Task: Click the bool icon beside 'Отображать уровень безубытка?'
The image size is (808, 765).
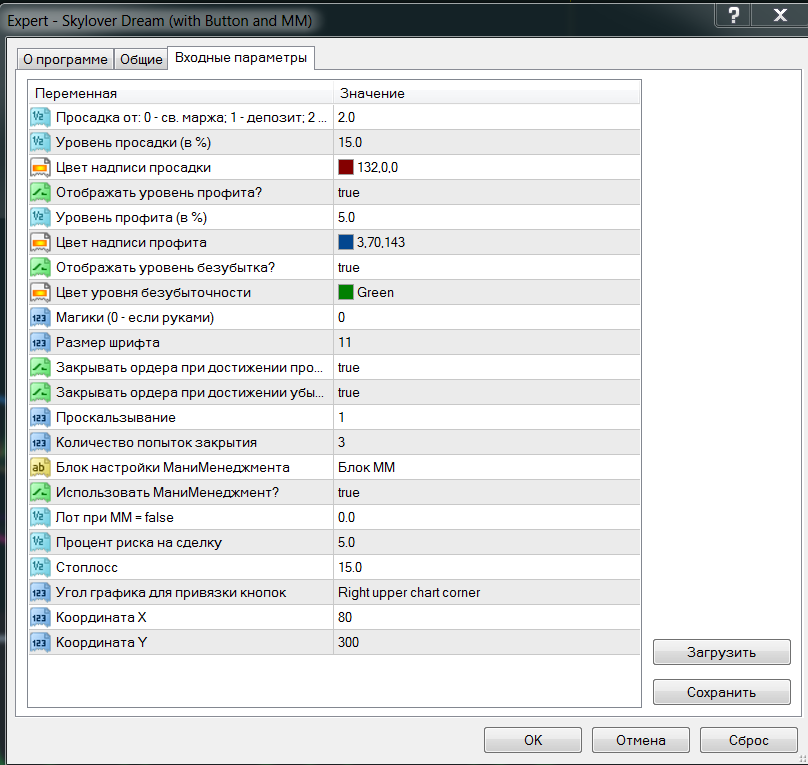Action: 40,267
